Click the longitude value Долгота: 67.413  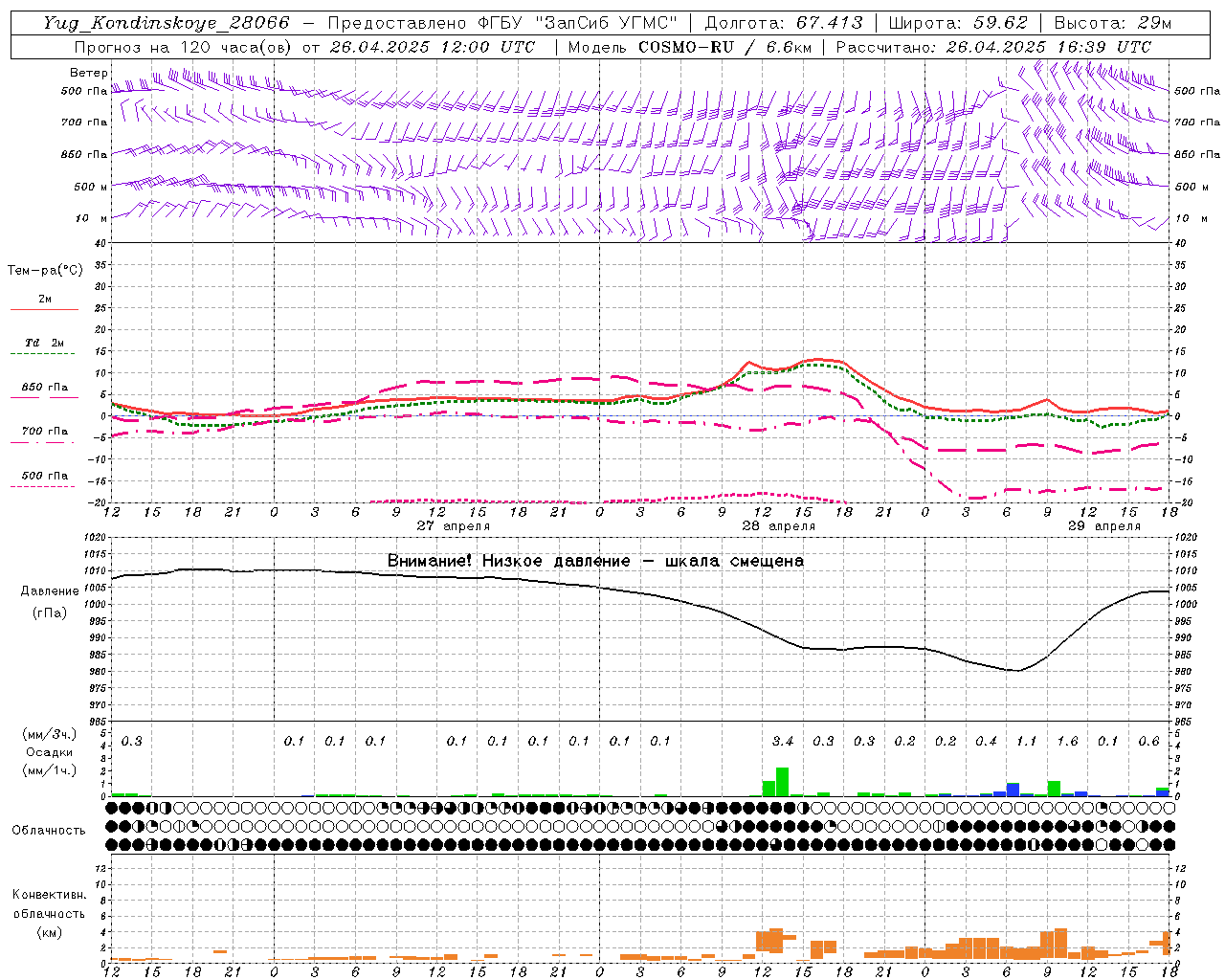pos(784,23)
